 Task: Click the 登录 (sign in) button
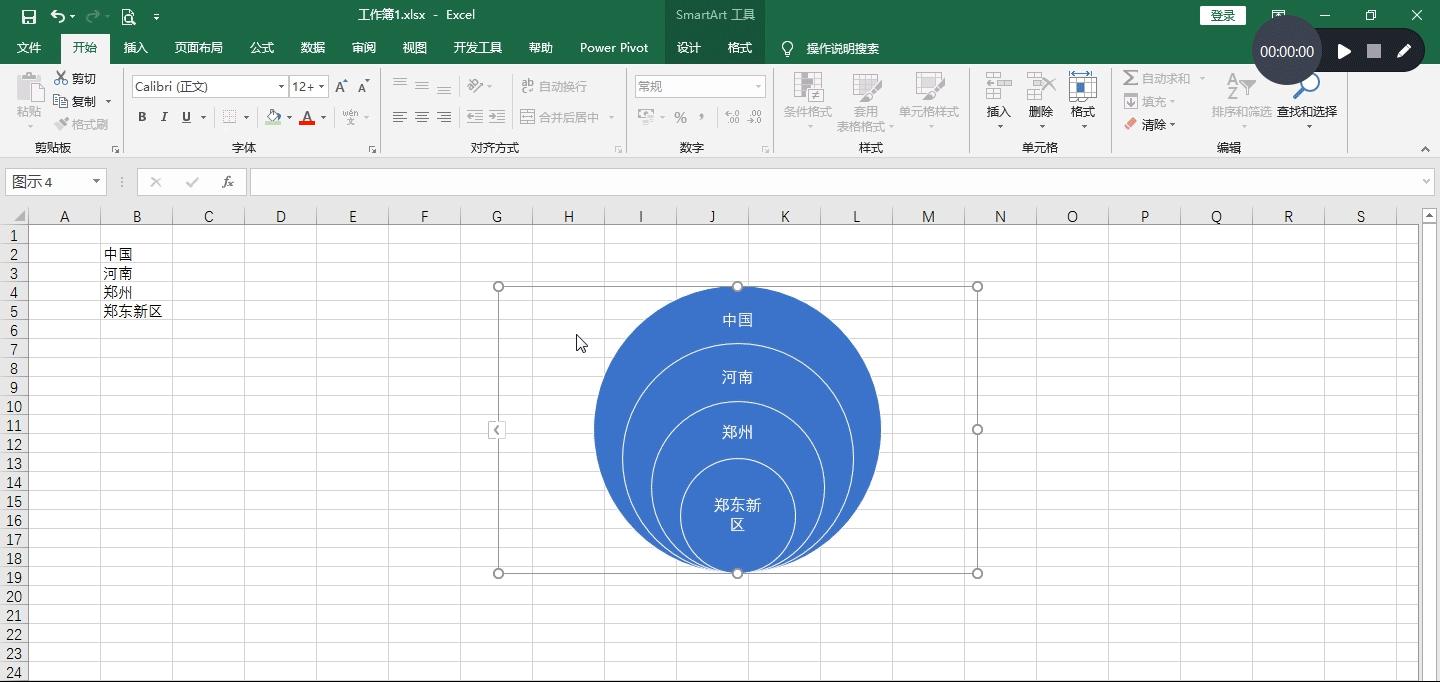point(1222,16)
